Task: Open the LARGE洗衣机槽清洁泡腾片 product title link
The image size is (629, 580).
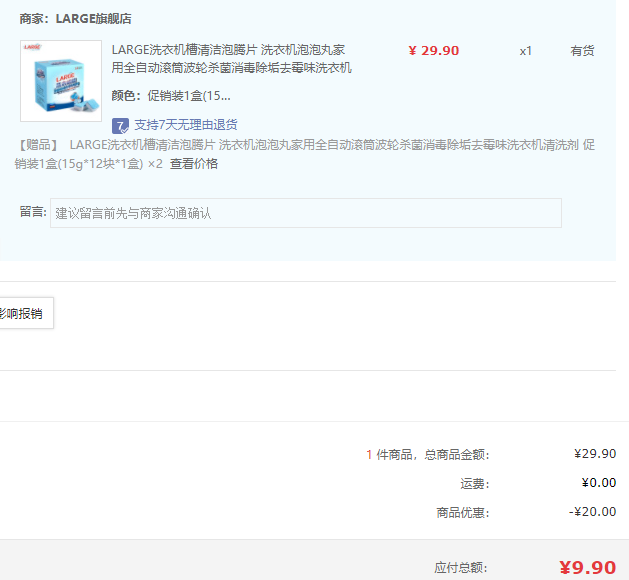Action: [x=231, y=59]
